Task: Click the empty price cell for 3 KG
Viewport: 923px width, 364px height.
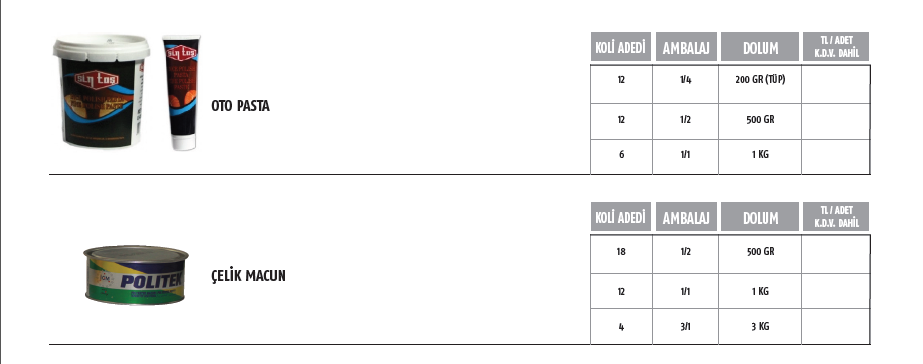Action: click(x=835, y=326)
